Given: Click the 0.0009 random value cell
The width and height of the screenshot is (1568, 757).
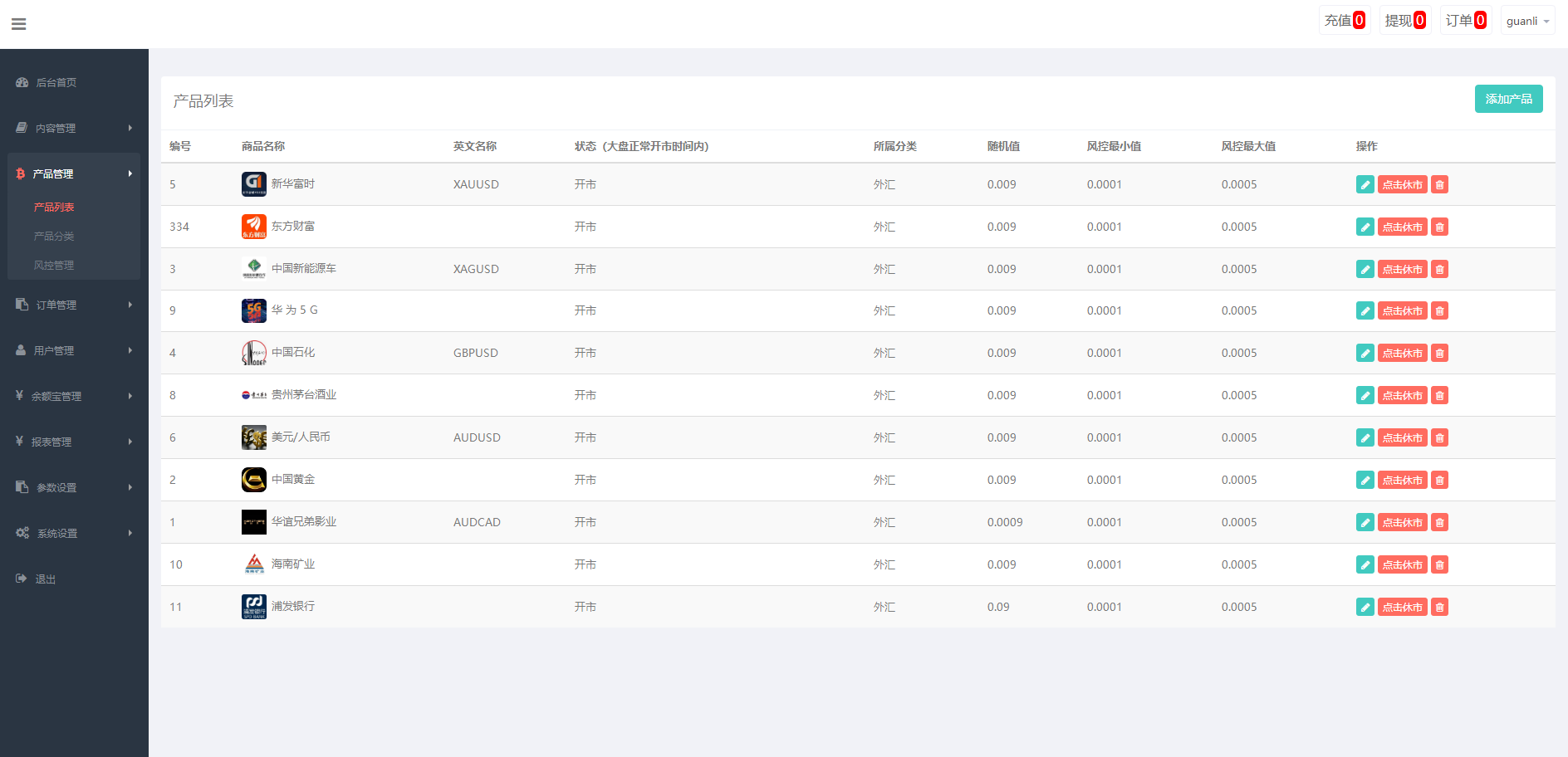Looking at the screenshot, I should 1005,522.
